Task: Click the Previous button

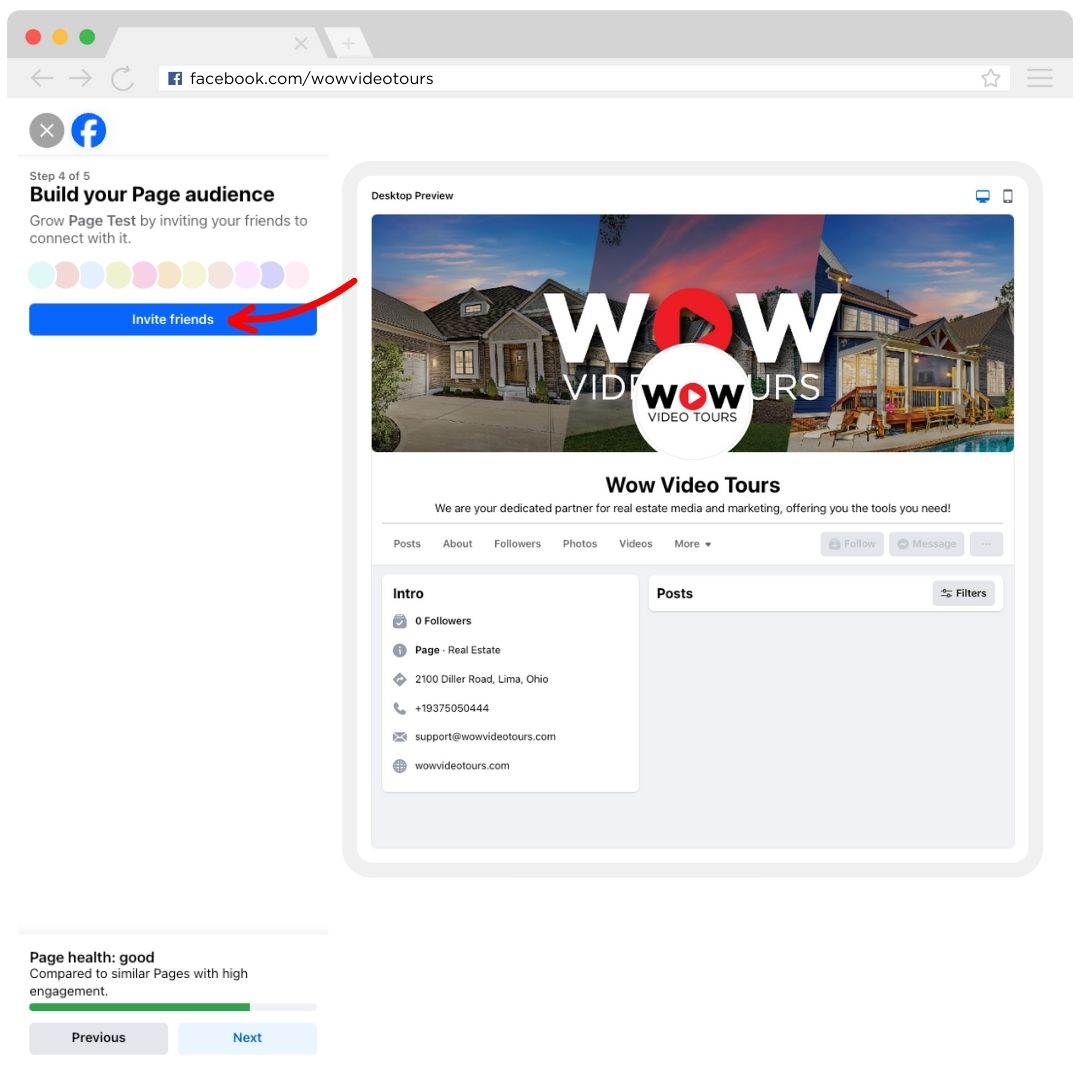Action: (98, 1038)
